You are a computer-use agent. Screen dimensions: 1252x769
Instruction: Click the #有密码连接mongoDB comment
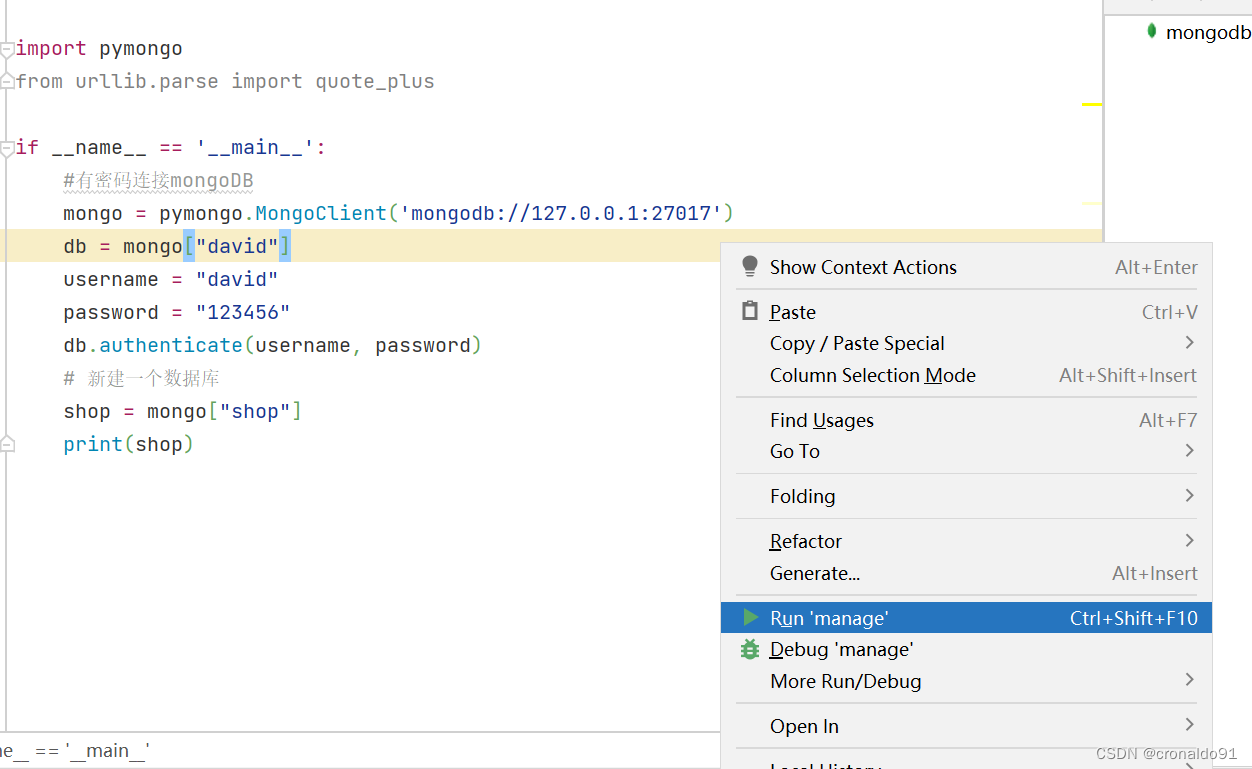tap(158, 181)
